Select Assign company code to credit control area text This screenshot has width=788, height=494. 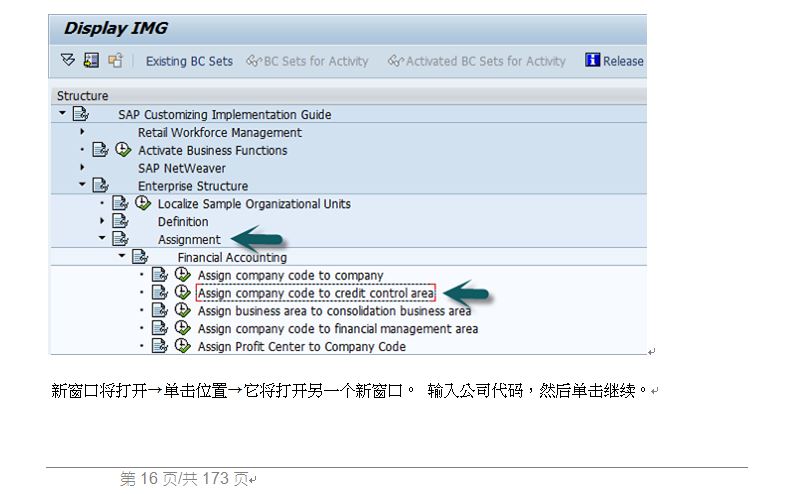click(x=316, y=293)
